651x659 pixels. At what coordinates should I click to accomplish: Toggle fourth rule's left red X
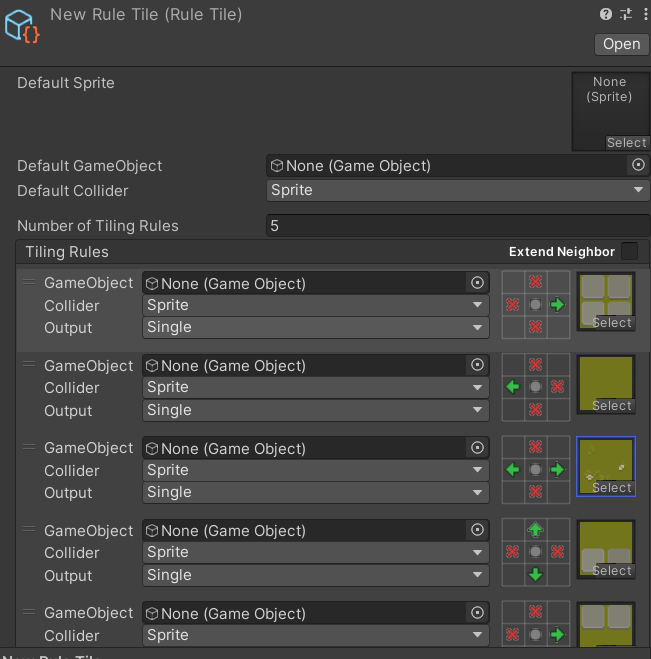pyautogui.click(x=513, y=552)
